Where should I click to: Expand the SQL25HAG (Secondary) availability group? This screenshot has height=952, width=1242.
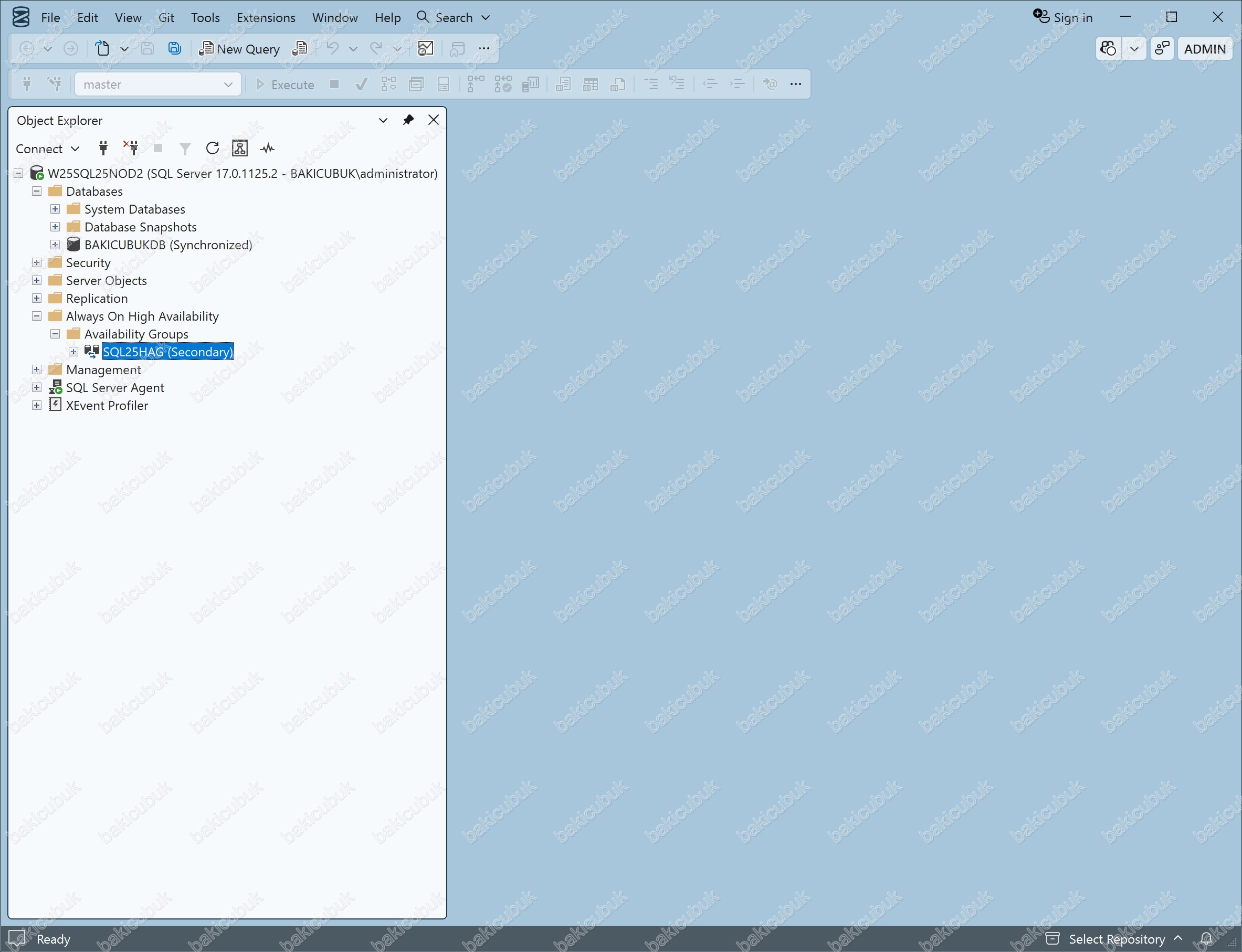[x=73, y=352]
